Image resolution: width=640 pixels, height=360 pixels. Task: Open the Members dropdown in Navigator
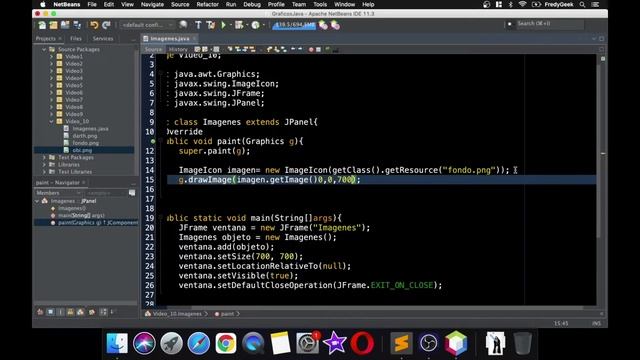(58, 193)
